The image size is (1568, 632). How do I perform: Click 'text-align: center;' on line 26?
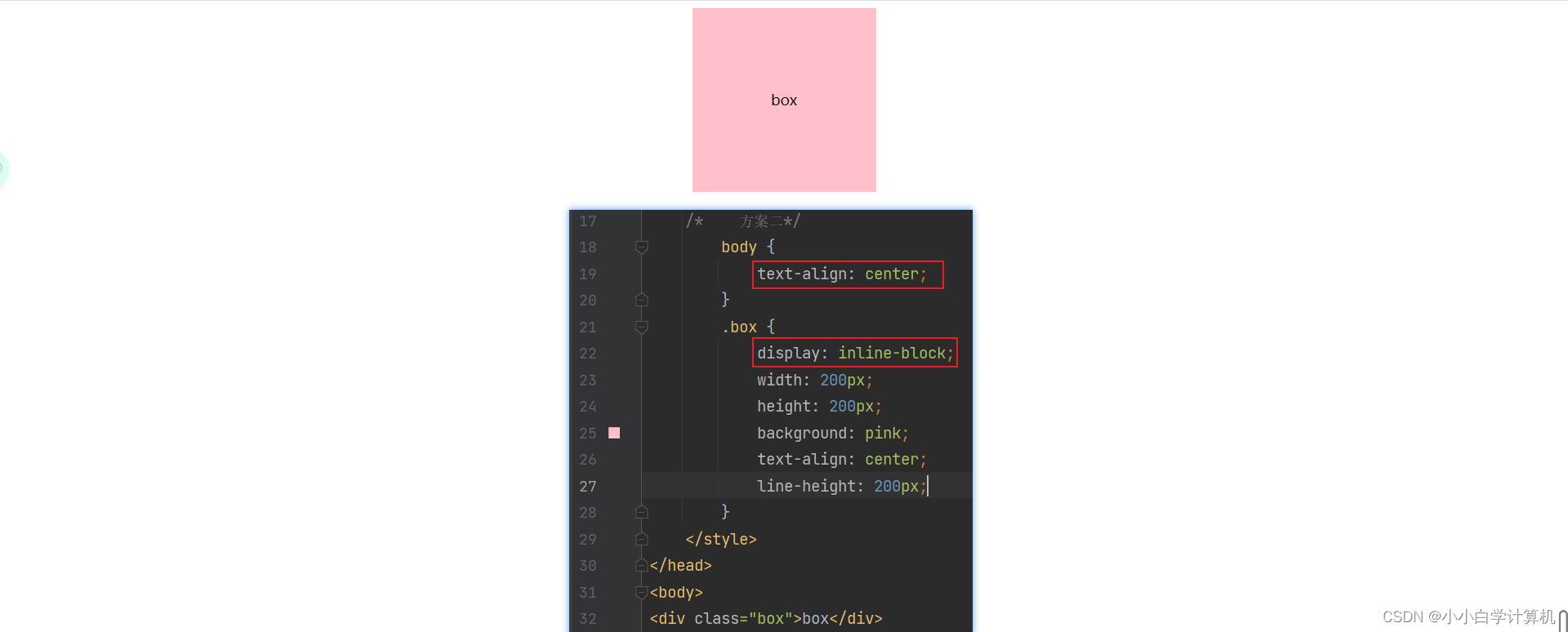click(842, 460)
